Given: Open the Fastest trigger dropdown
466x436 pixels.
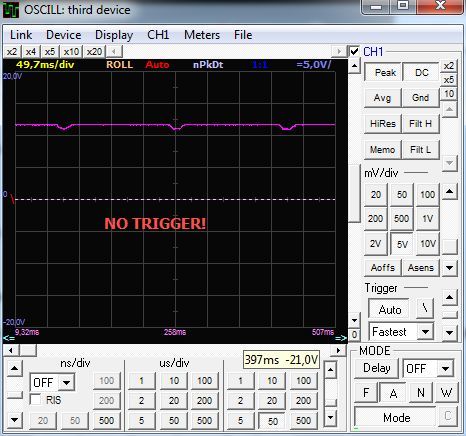Looking at the screenshot, I should coord(425,332).
